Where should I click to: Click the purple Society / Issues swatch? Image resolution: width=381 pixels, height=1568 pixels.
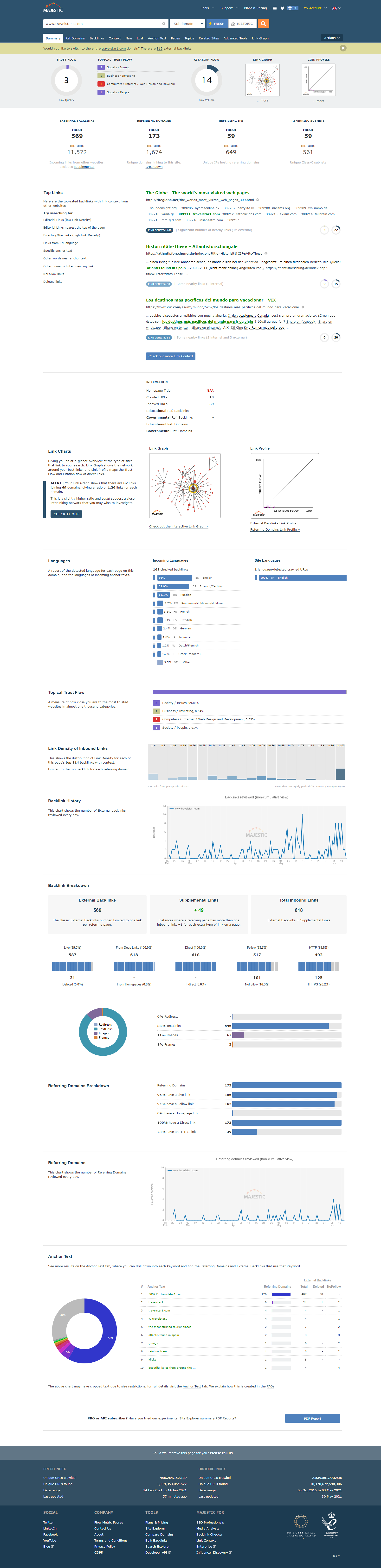coord(101,68)
